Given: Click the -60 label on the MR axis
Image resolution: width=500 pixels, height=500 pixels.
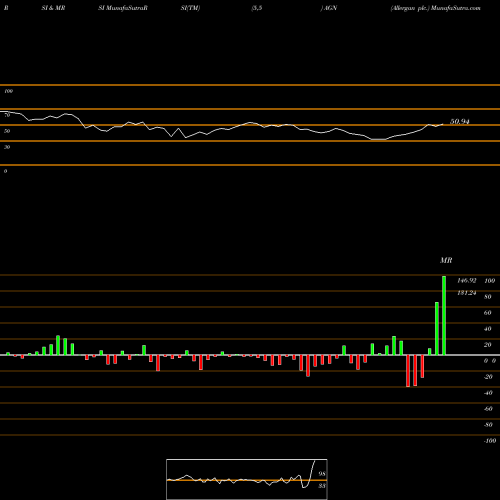Looking at the screenshot, I should click(488, 409).
